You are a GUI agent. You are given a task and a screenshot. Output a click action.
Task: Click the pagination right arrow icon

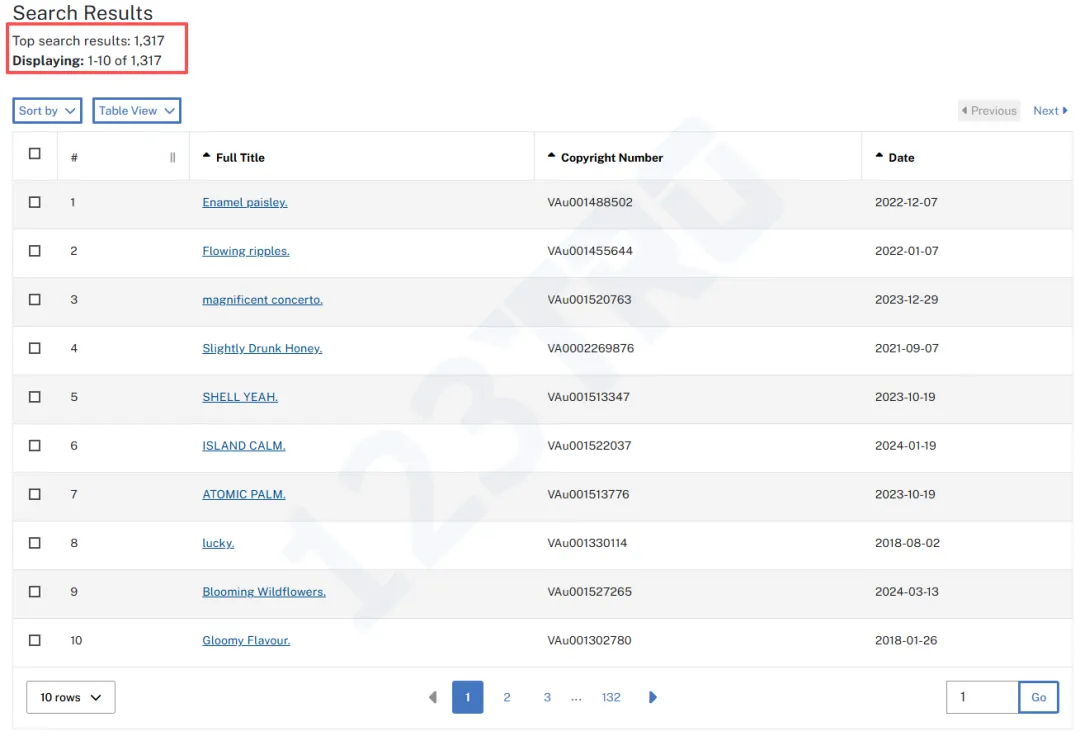tap(652, 697)
